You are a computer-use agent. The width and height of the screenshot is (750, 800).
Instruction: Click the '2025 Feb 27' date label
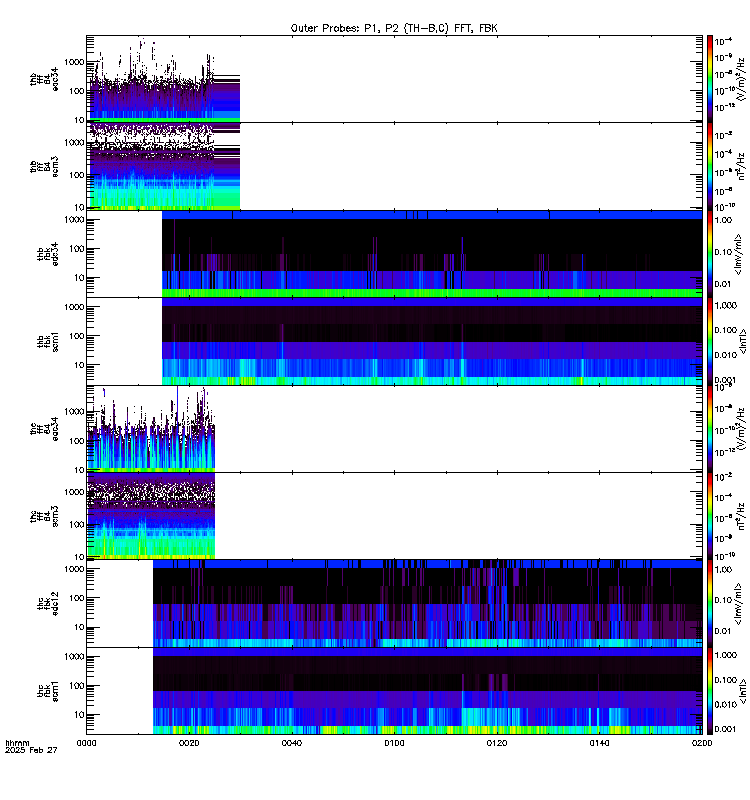pos(31,750)
